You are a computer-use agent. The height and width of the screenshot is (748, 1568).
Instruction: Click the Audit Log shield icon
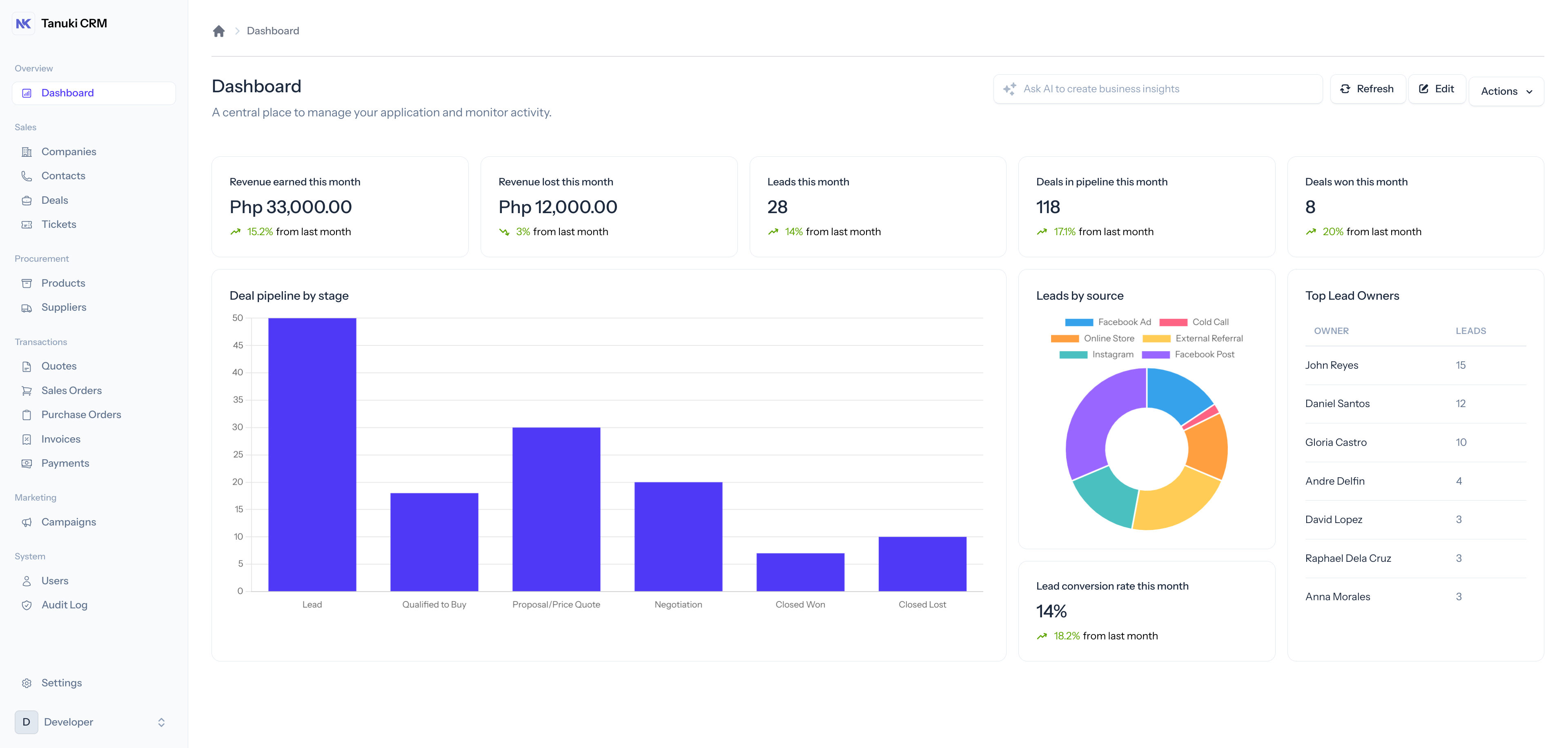coord(27,605)
